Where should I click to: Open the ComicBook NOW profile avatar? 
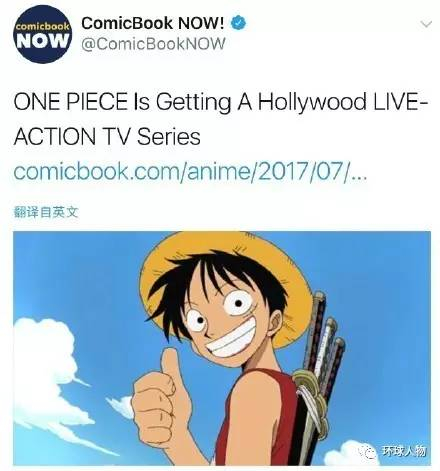[42, 34]
